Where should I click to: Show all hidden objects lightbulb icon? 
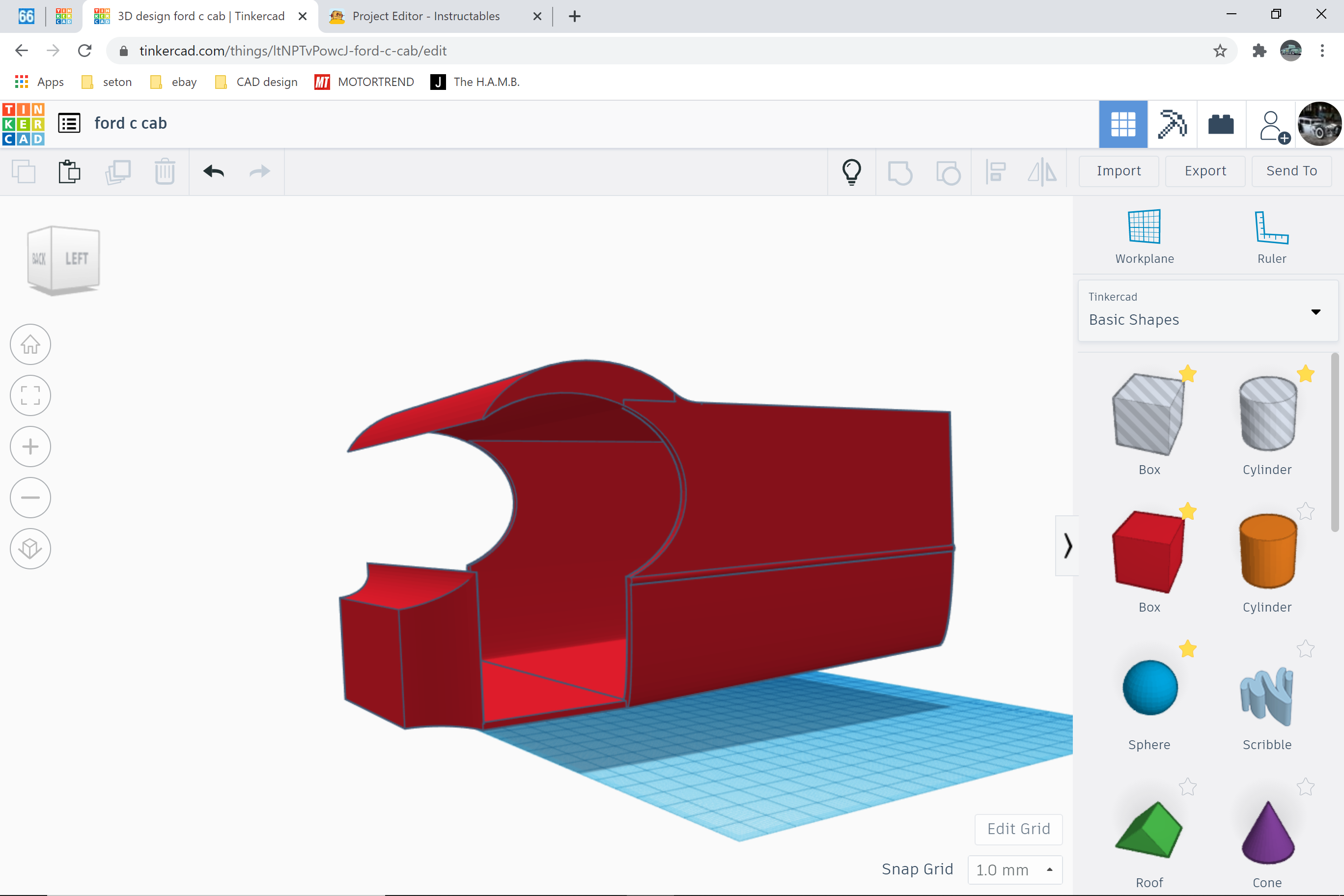coord(851,171)
